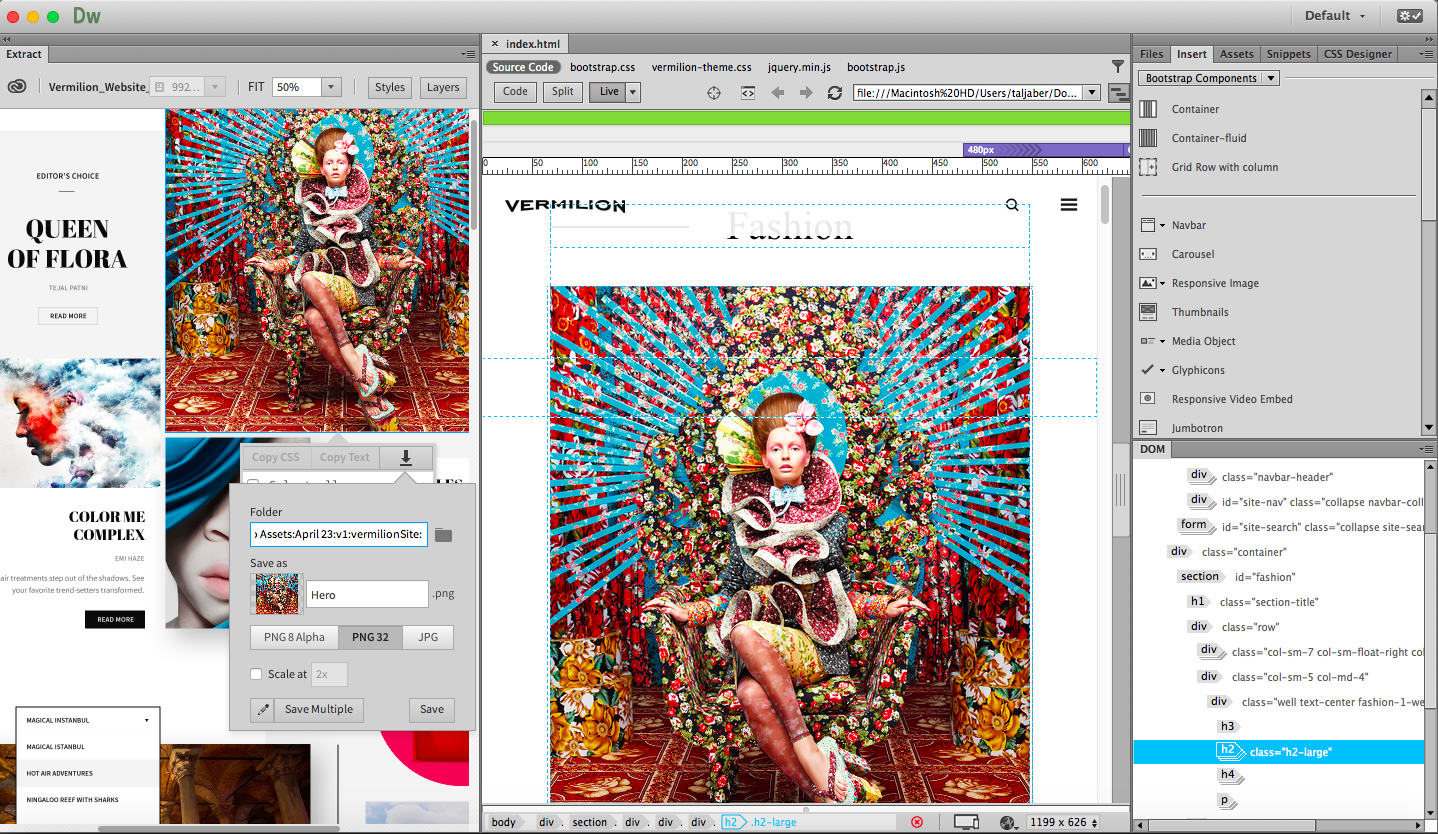Viewport: 1438px width, 834px height.
Task: Switch to Code view
Action: [x=515, y=92]
